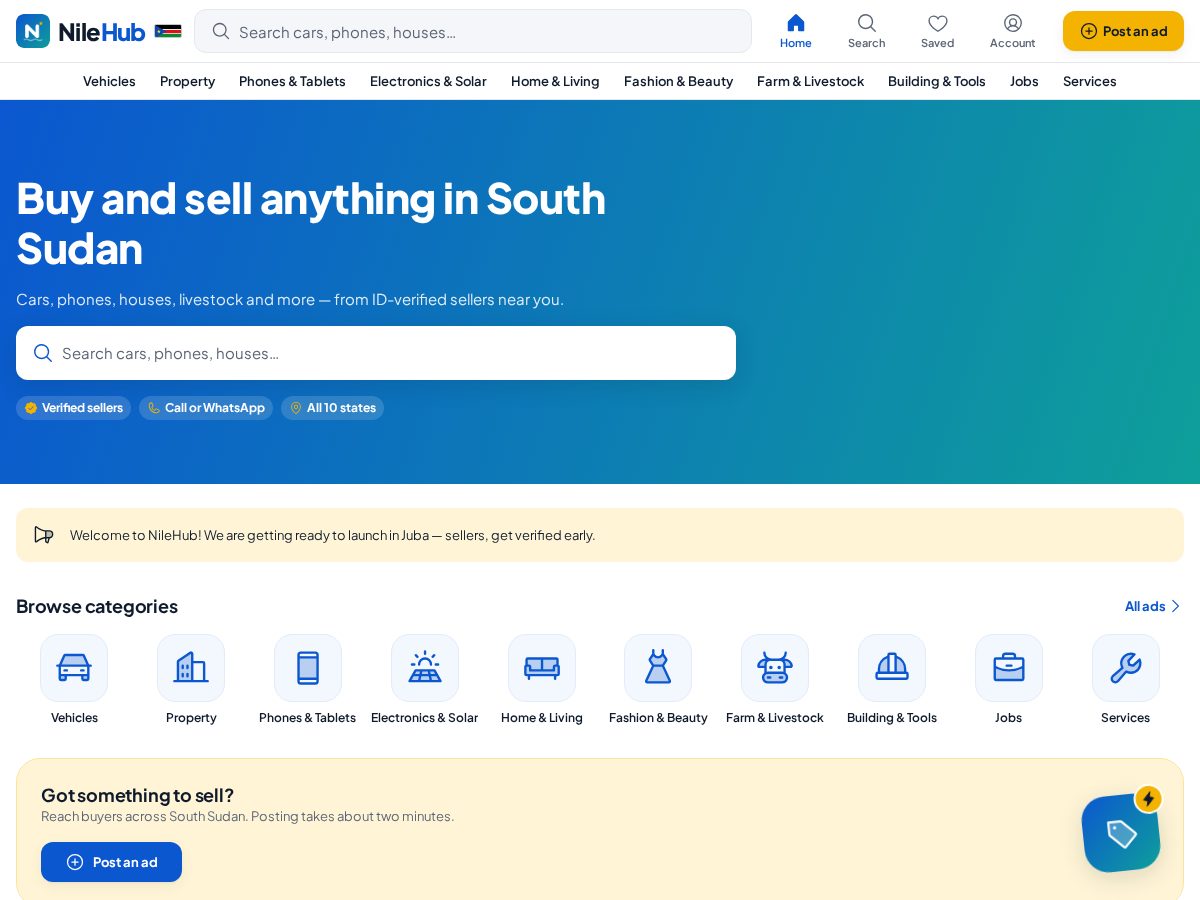Open Property in category menu bar

(x=187, y=81)
